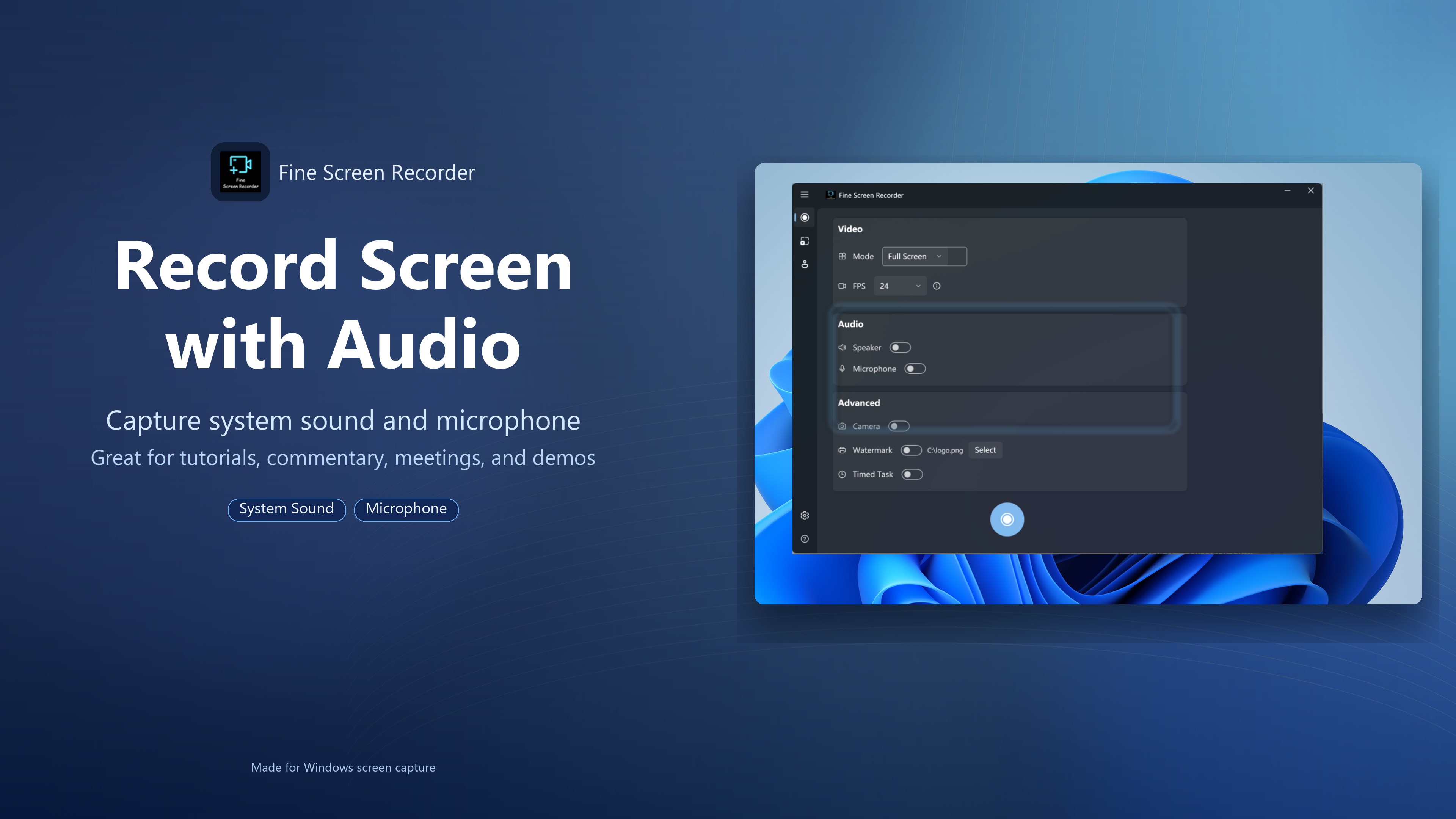Open the webcam person sidebar icon

(x=805, y=264)
